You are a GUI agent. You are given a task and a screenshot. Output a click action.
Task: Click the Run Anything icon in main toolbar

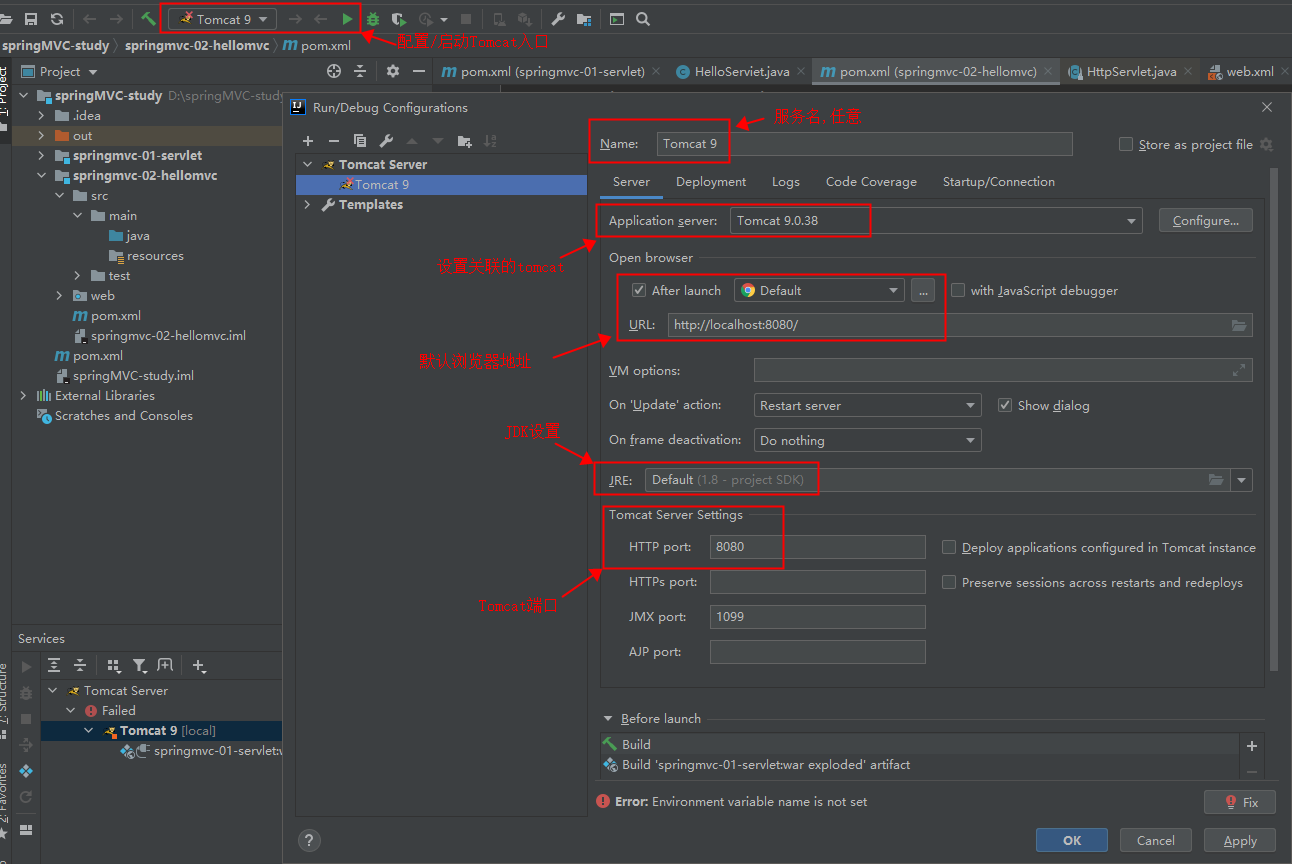[617, 19]
